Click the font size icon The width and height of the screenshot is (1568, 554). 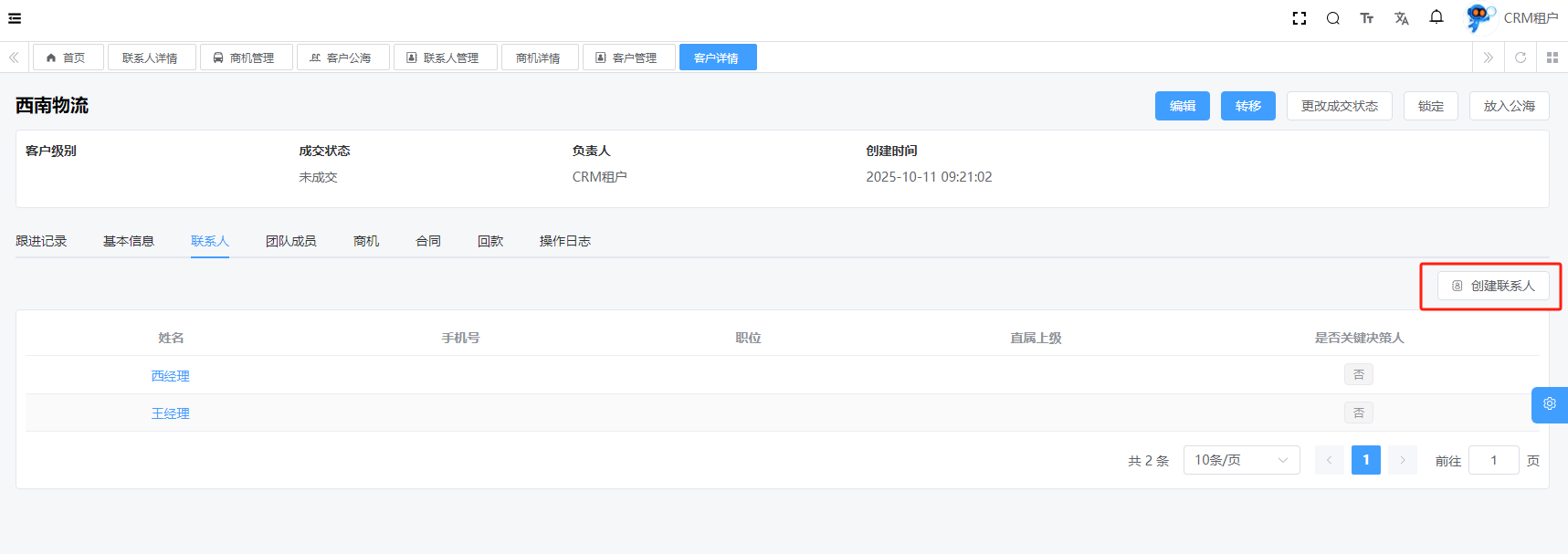[1366, 18]
